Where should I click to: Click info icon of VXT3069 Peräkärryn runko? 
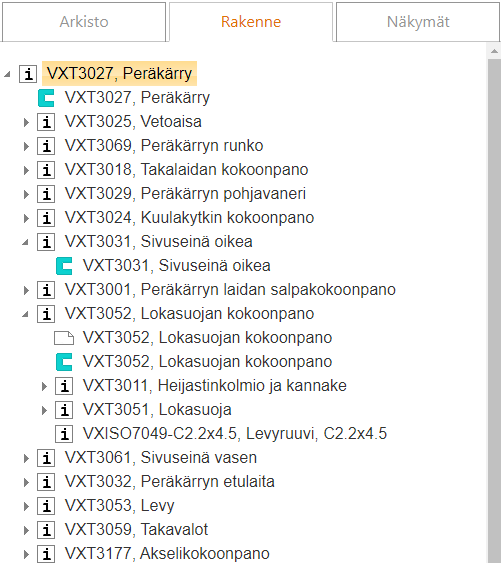pyautogui.click(x=46, y=146)
